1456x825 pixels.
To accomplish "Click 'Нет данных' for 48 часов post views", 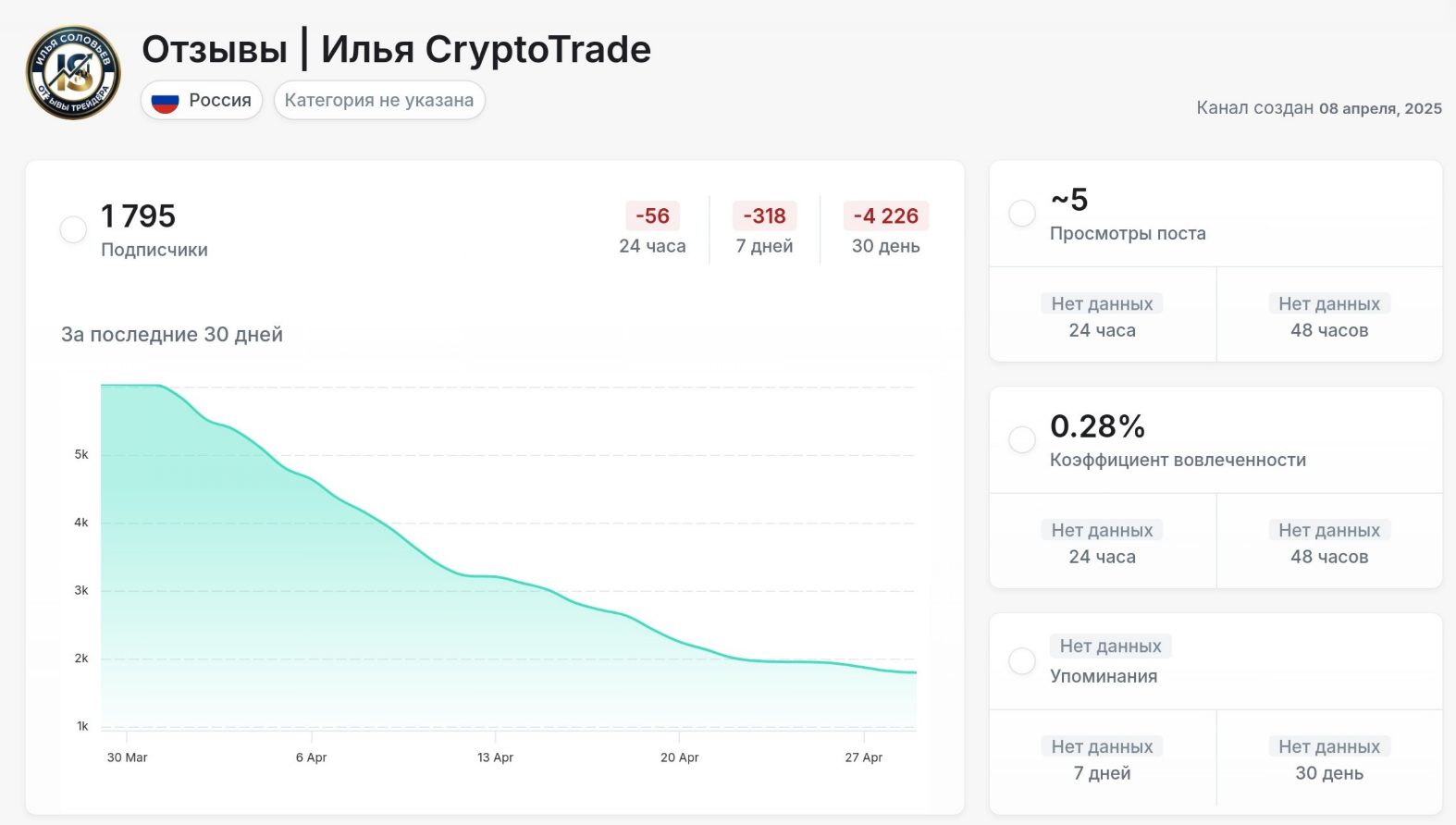I will [1328, 303].
